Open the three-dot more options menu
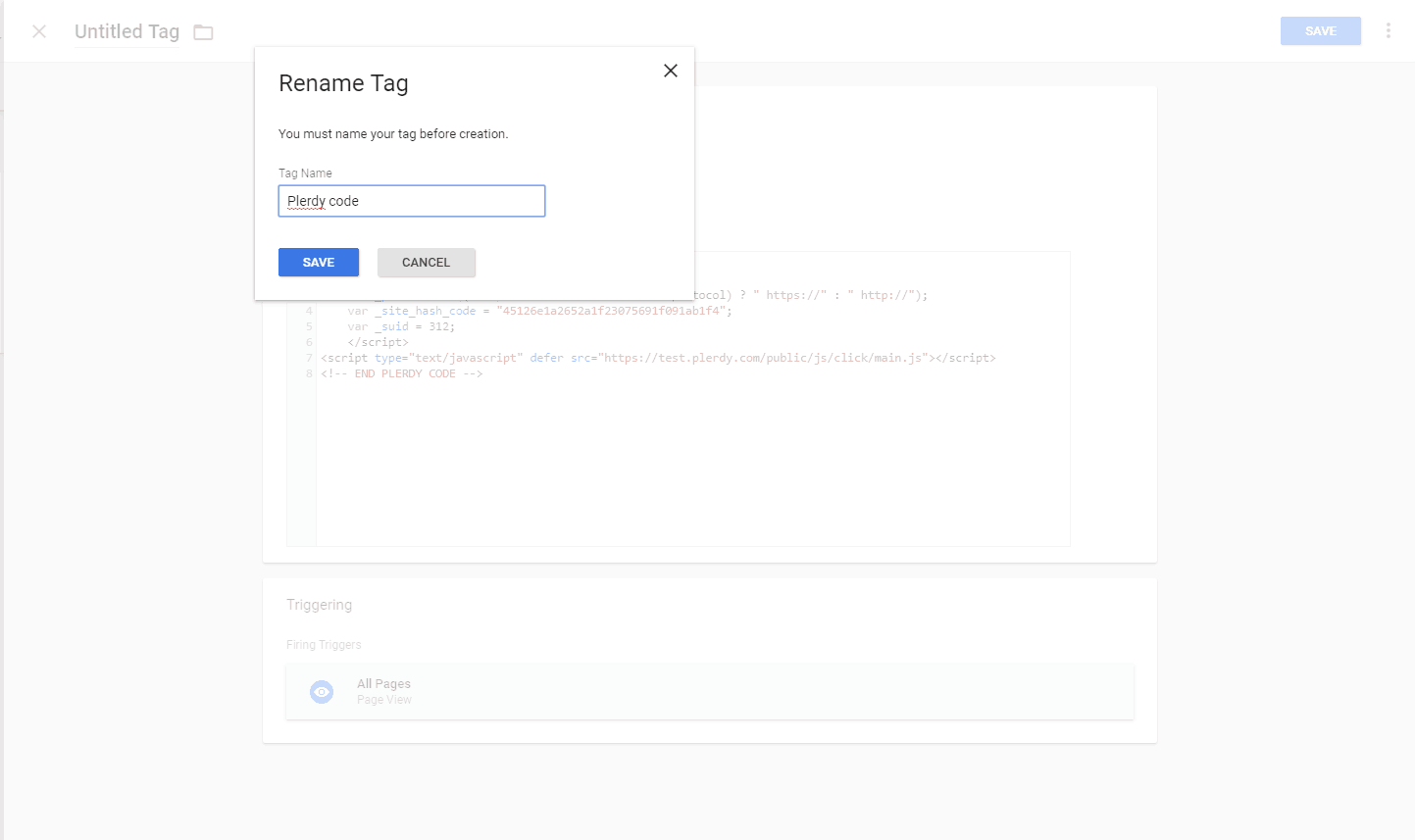1415x840 pixels. tap(1389, 31)
